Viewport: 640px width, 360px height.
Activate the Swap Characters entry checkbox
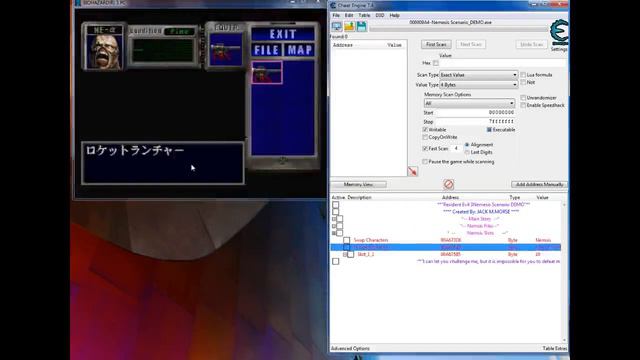(347, 240)
